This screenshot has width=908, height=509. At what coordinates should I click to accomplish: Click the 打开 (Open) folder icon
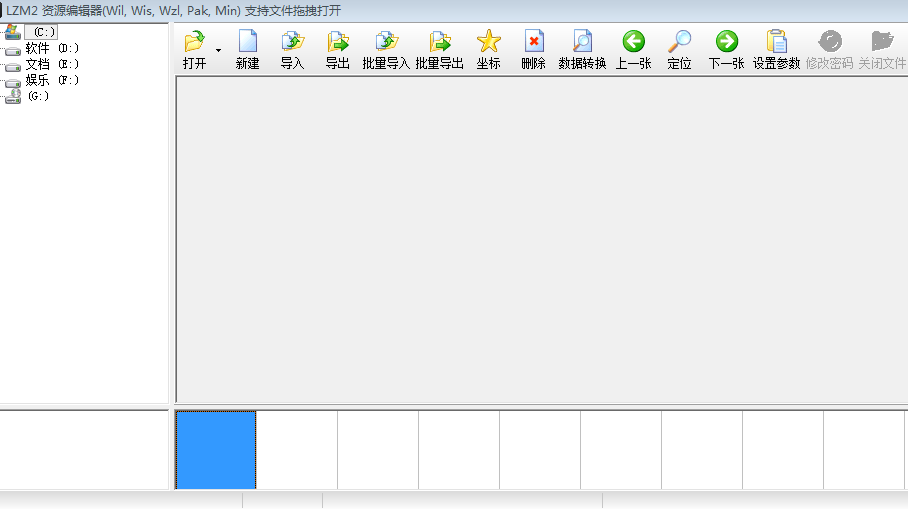pos(195,42)
